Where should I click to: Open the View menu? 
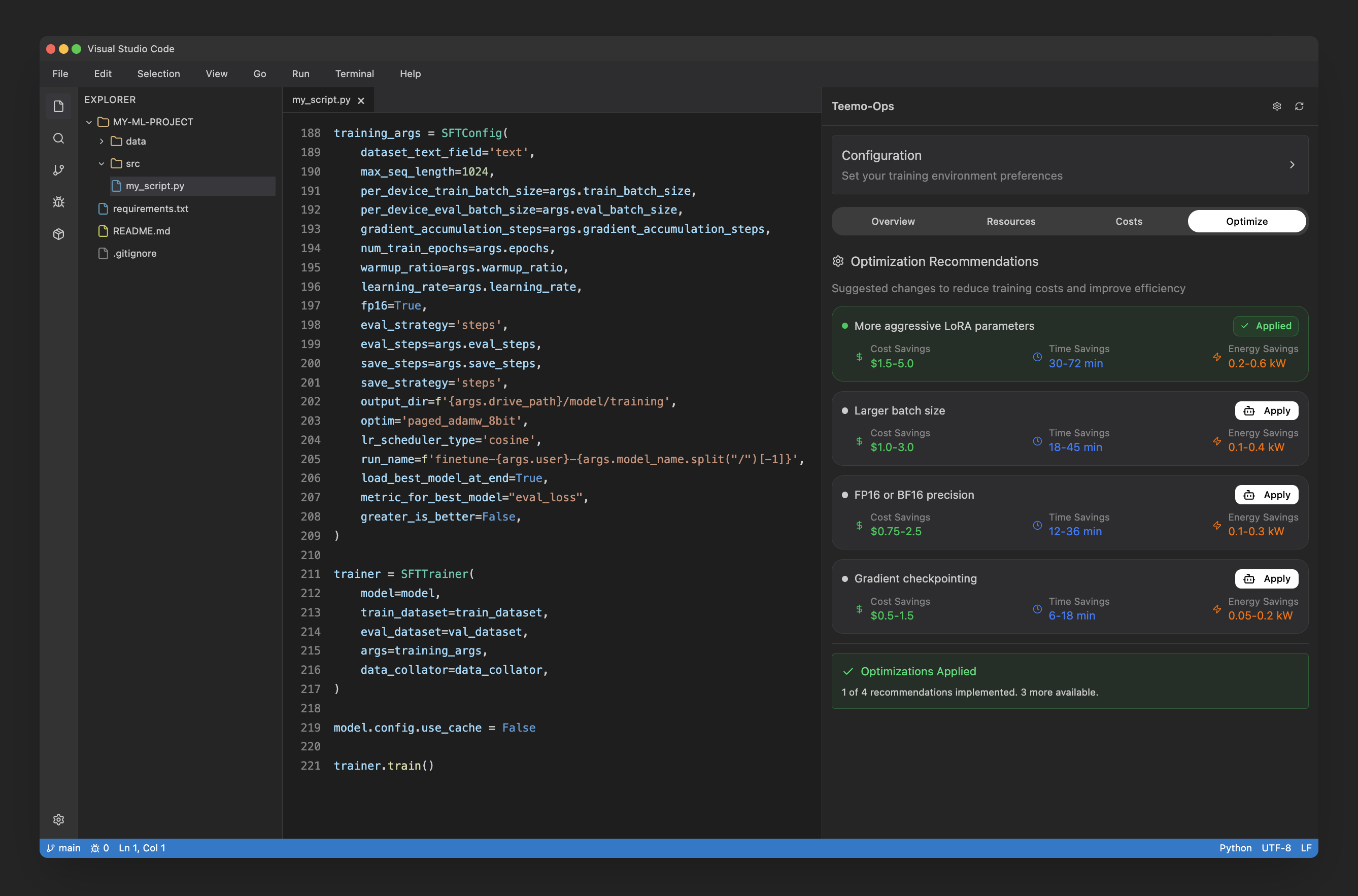[217, 74]
